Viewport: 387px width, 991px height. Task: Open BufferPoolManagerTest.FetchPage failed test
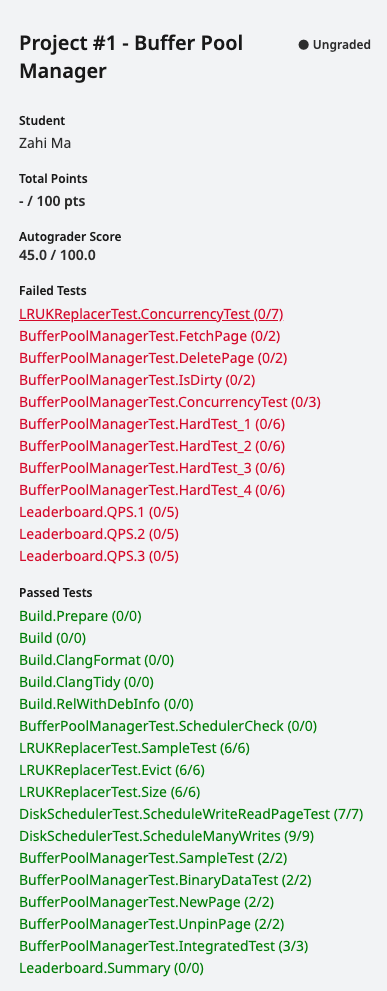[150, 336]
